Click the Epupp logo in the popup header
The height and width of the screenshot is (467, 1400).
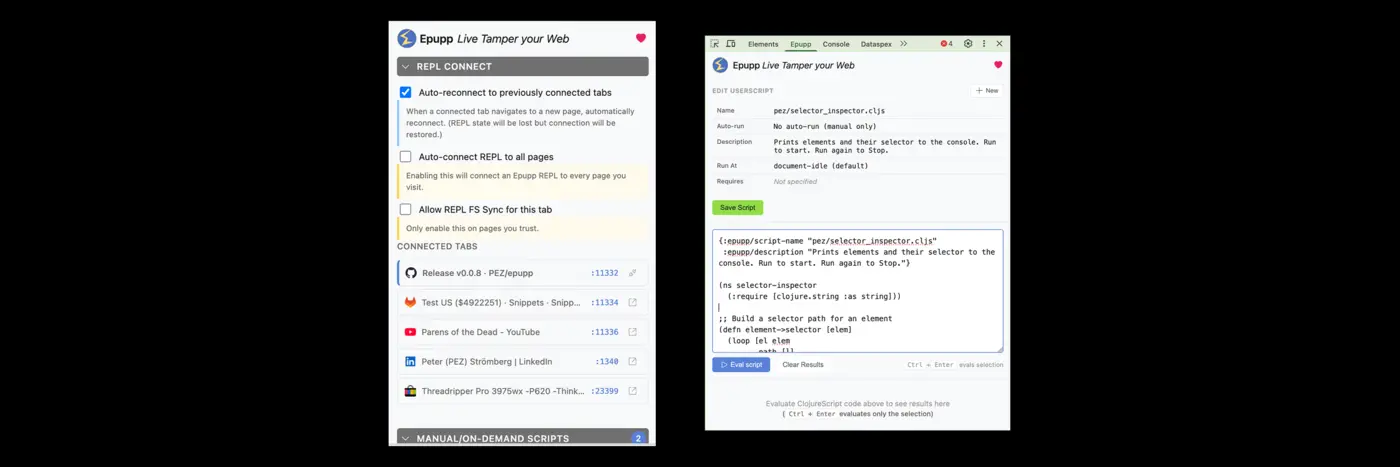(x=407, y=39)
